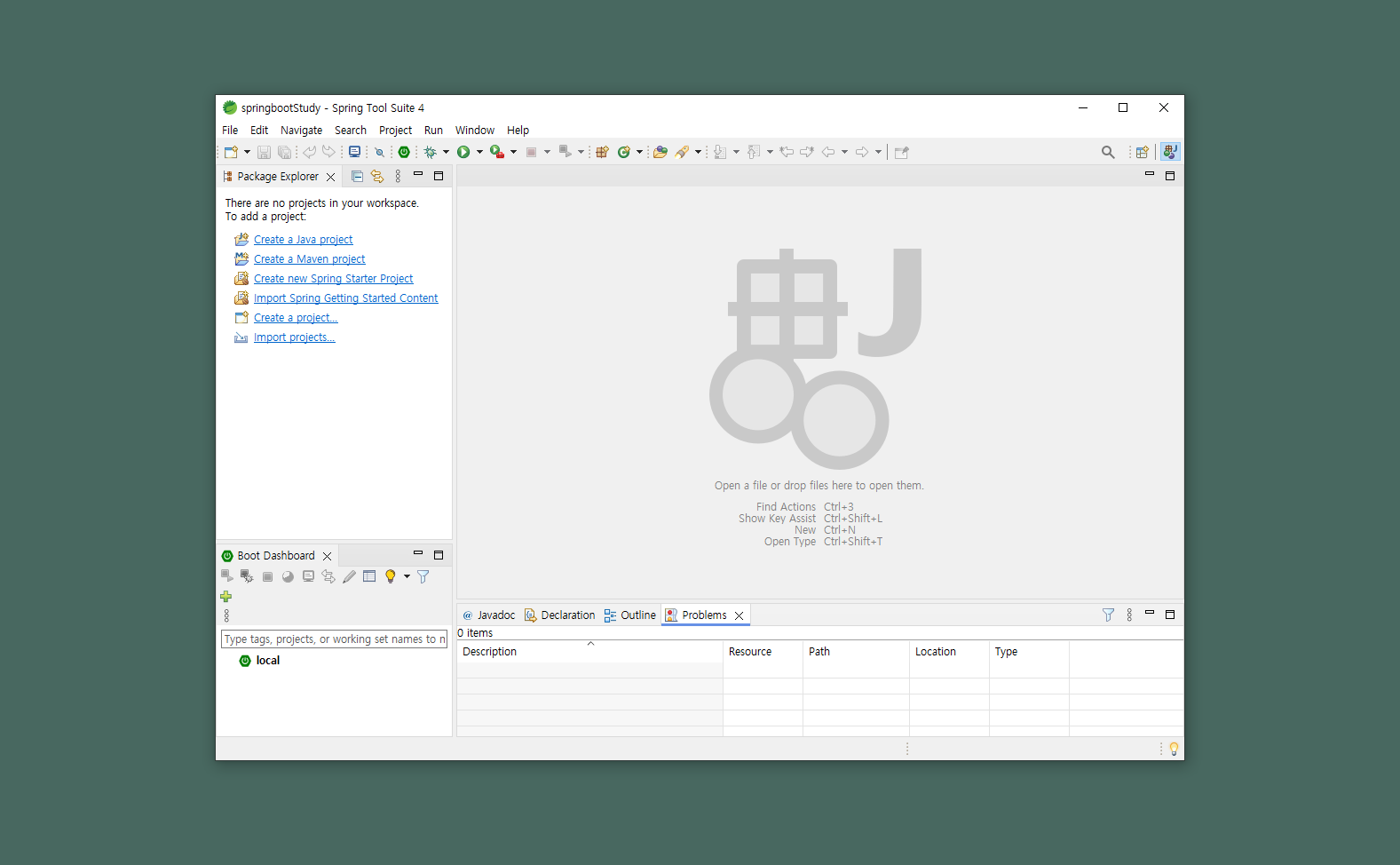Image resolution: width=1400 pixels, height=865 pixels.
Task: Click Create a Maven project link
Action: 309,259
